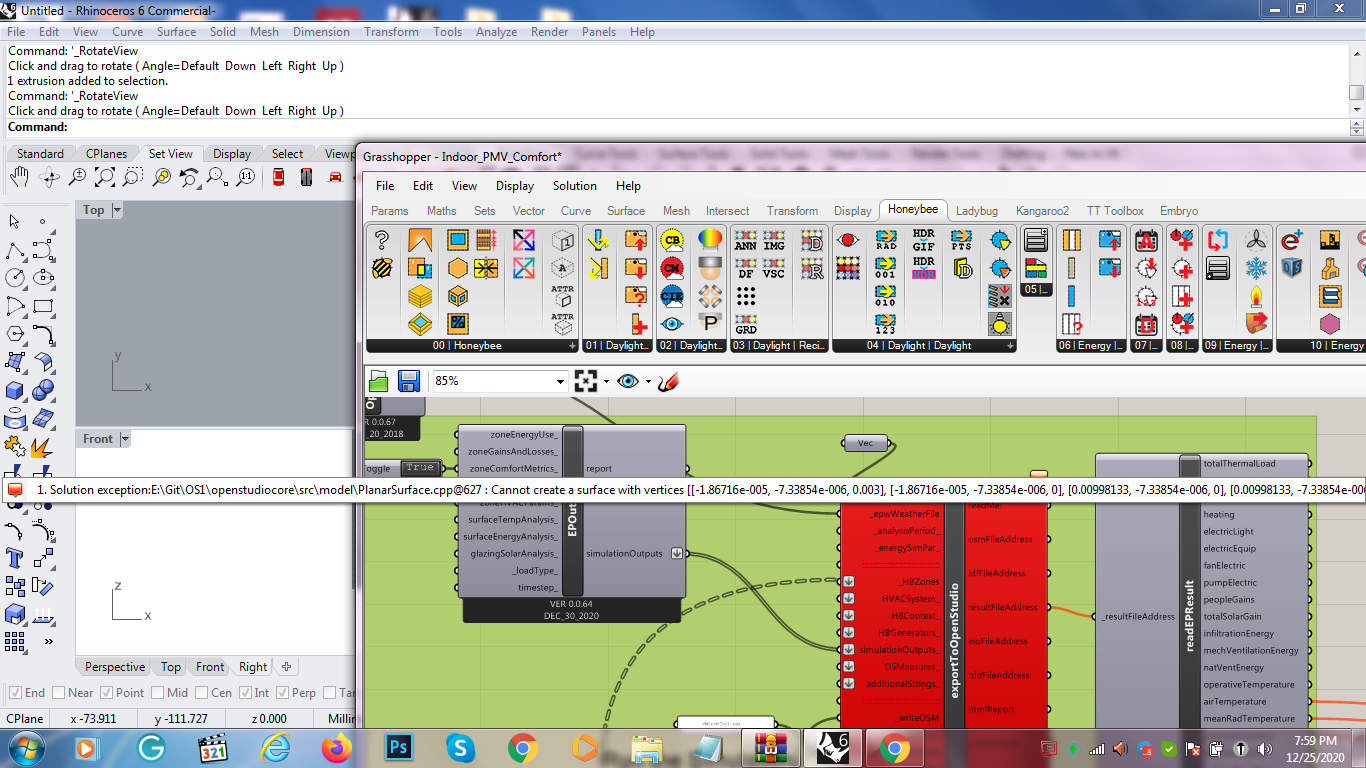Click the Honeybee question mark icon
This screenshot has height=768, width=1366.
[382, 240]
